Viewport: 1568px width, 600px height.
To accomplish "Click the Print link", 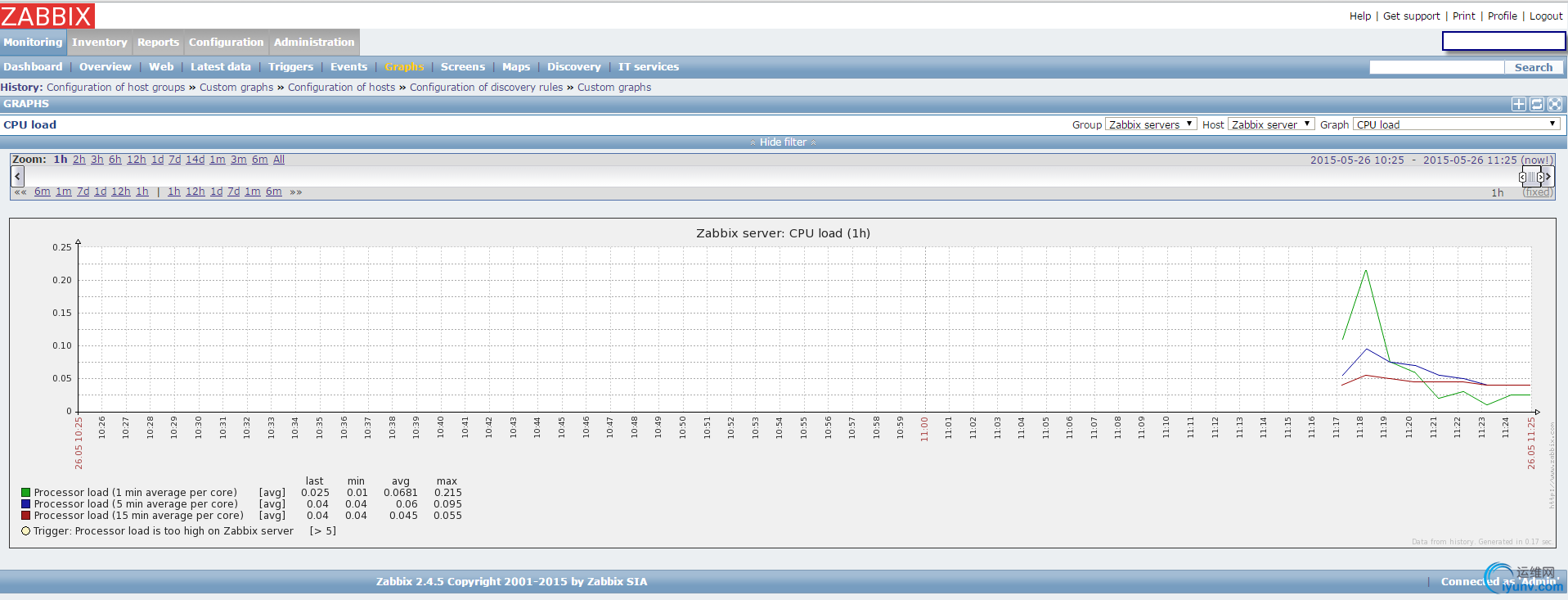I will (1464, 16).
